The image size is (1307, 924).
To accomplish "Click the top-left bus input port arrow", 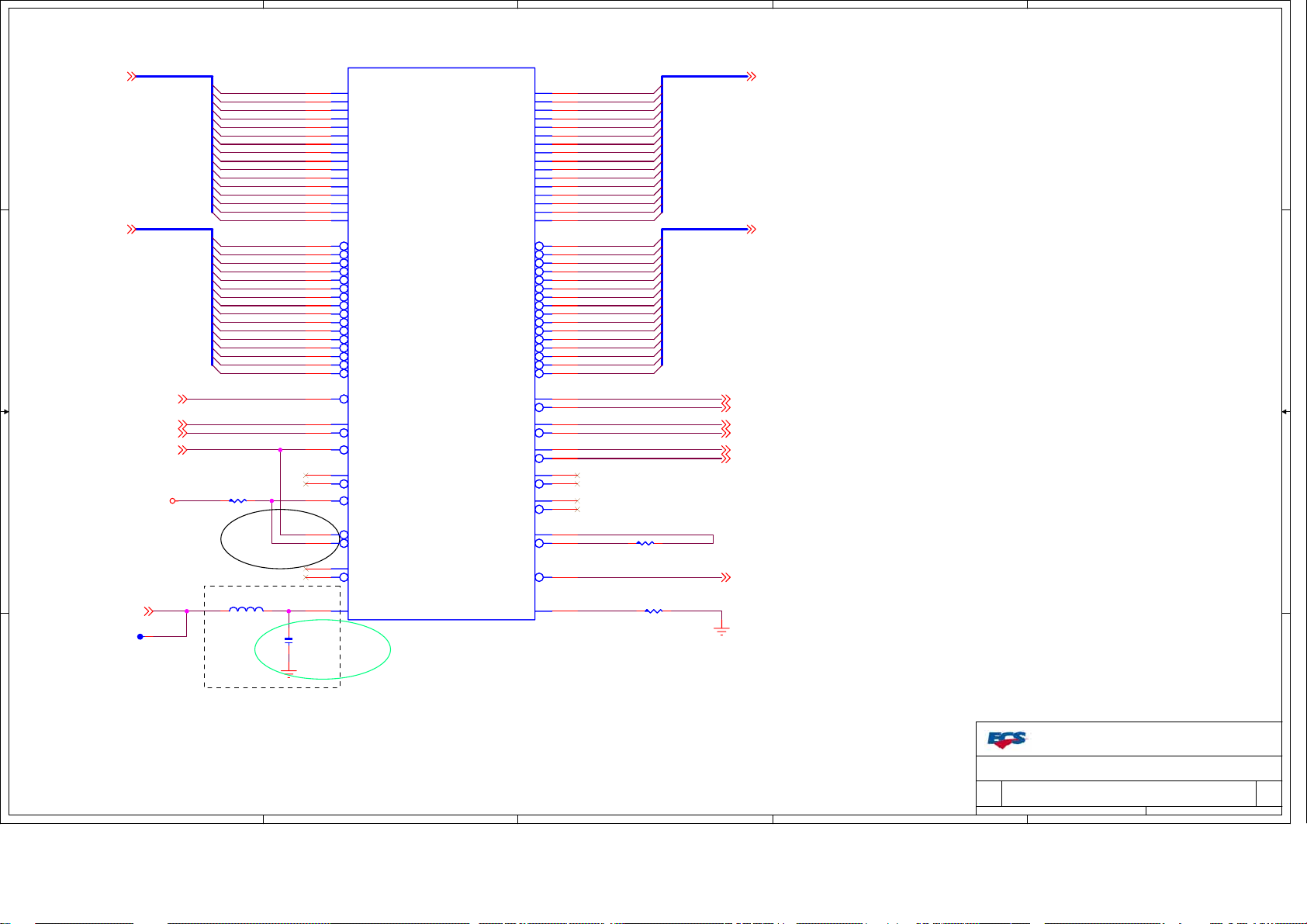I will pos(132,77).
